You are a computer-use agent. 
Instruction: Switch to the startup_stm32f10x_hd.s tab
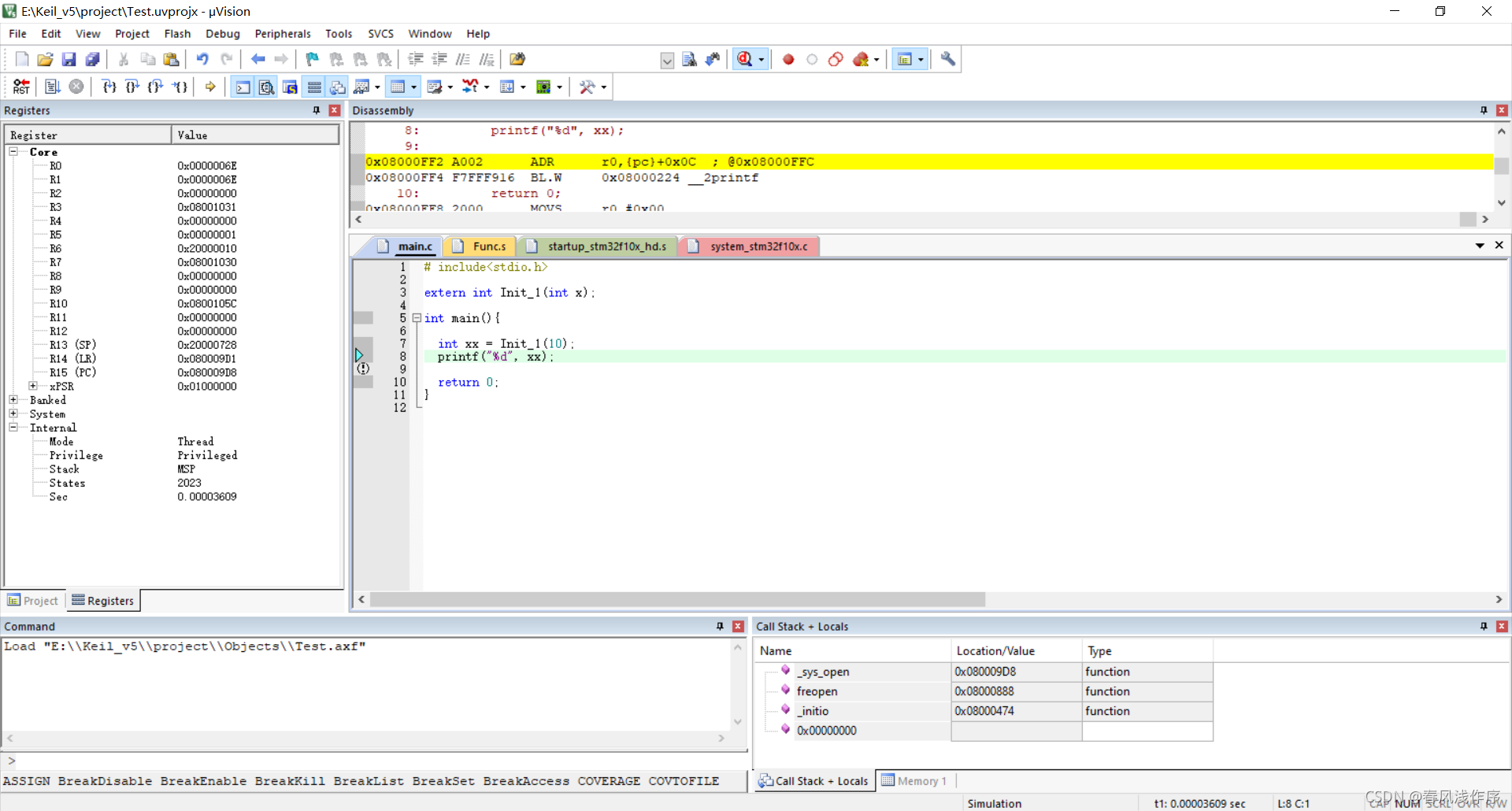598,246
